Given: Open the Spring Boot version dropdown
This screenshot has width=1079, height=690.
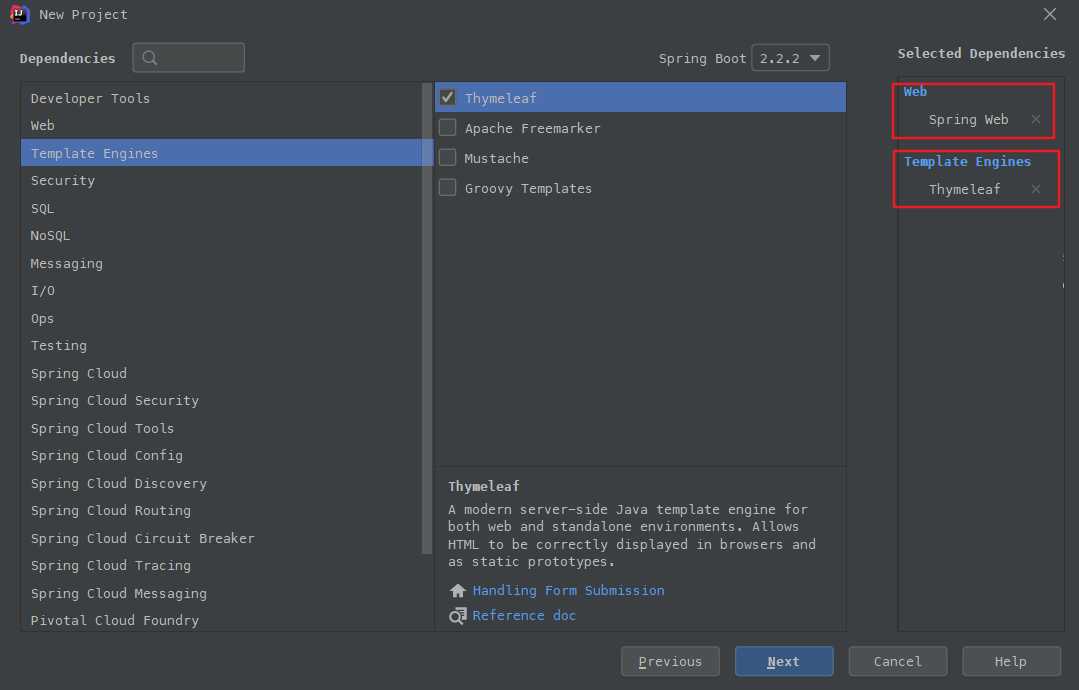Looking at the screenshot, I should click(x=790, y=58).
